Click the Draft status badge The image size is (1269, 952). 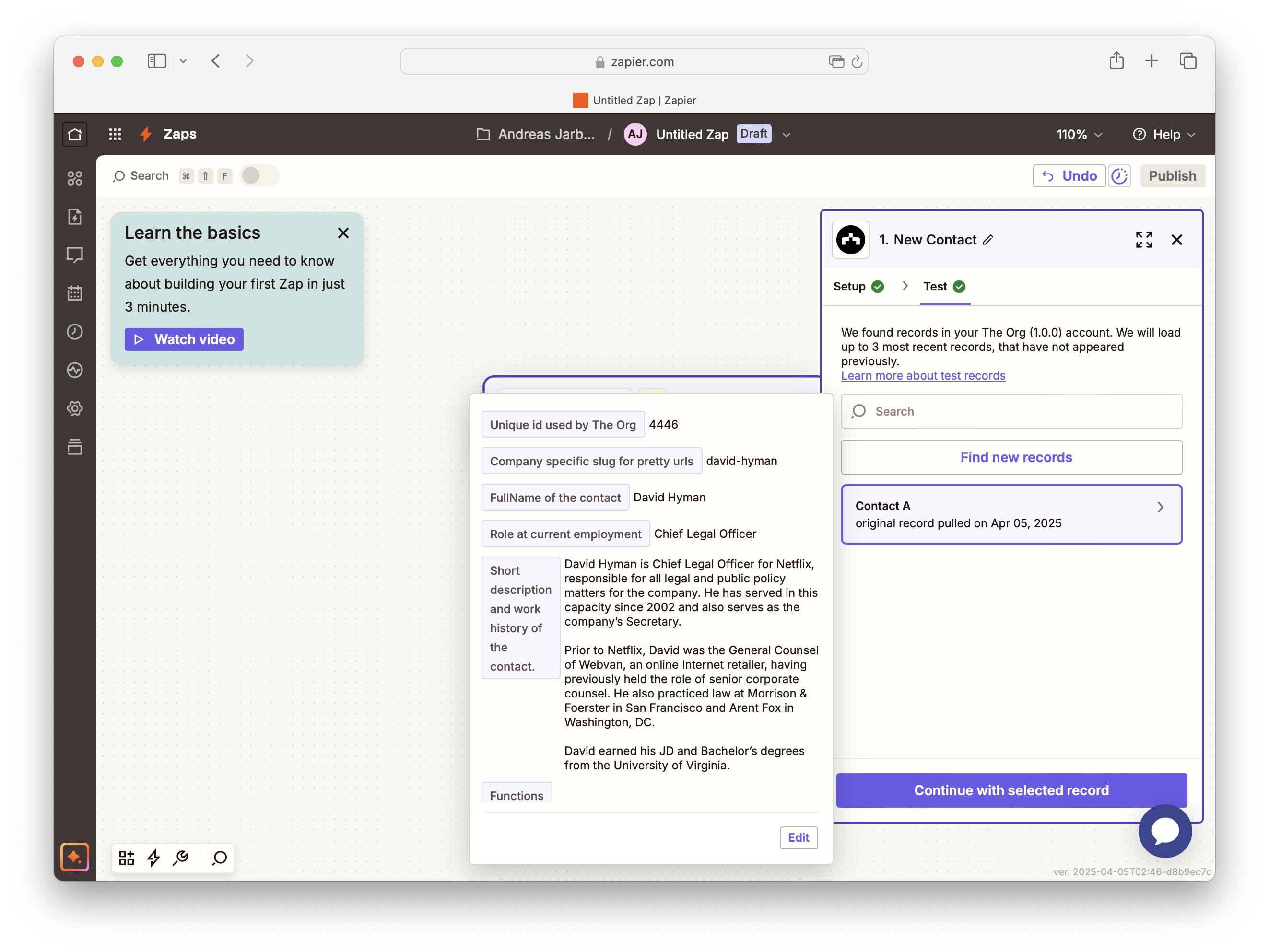tap(753, 134)
